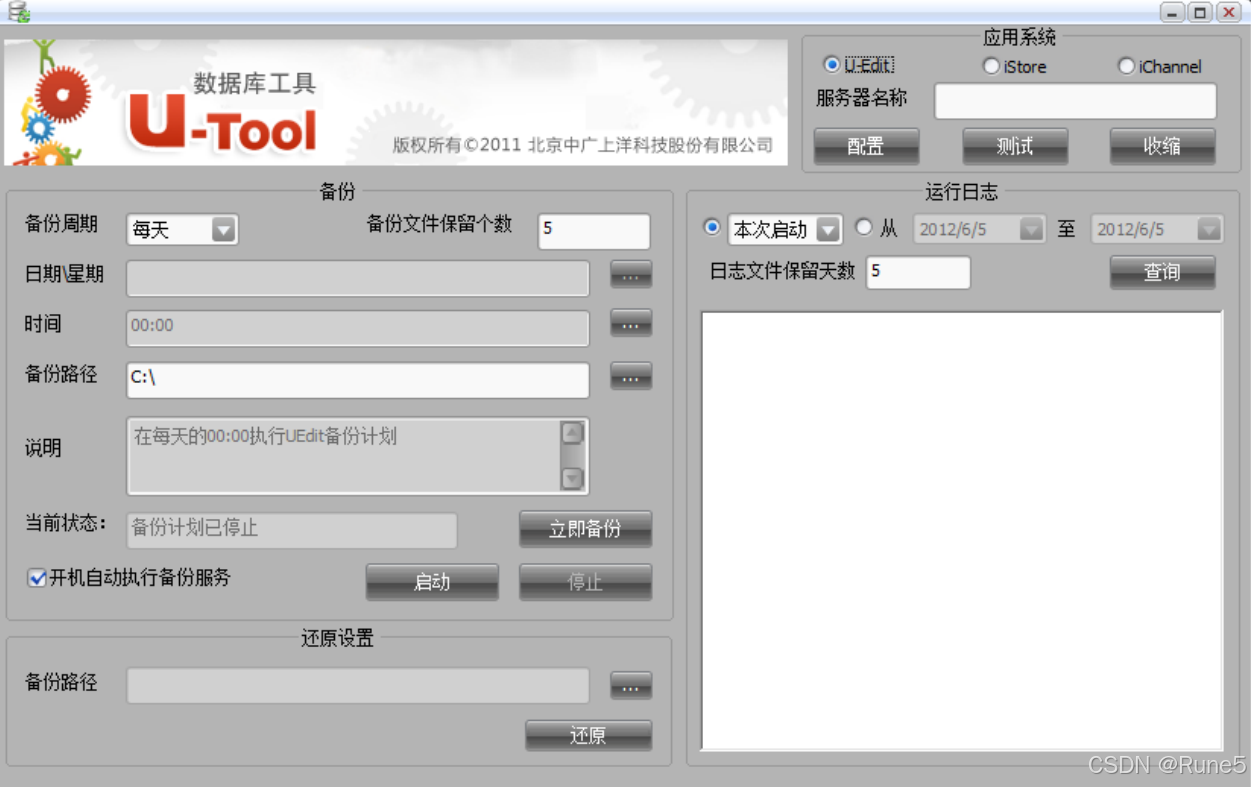Click the 时间 00:00 field
This screenshot has height=787, width=1251.
click(358, 328)
